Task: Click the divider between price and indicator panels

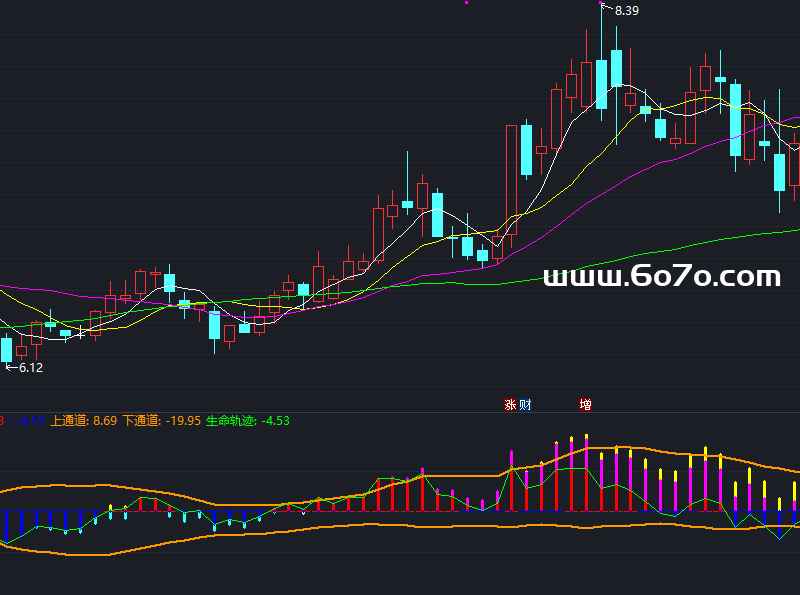Action: tap(400, 412)
